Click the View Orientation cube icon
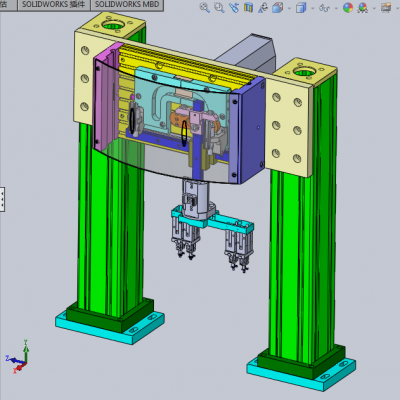The width and height of the screenshot is (400, 400). [x=278, y=7]
